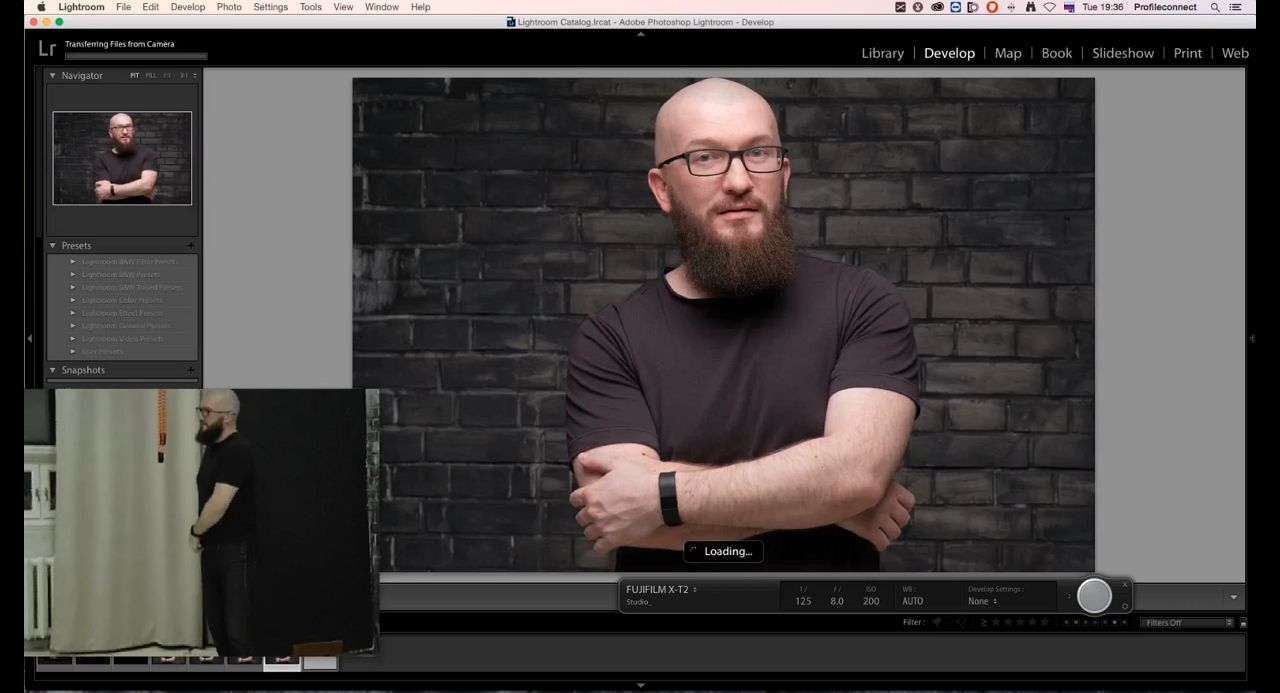Open the Web module
Viewport: 1280px width, 693px height.
[x=1235, y=53]
